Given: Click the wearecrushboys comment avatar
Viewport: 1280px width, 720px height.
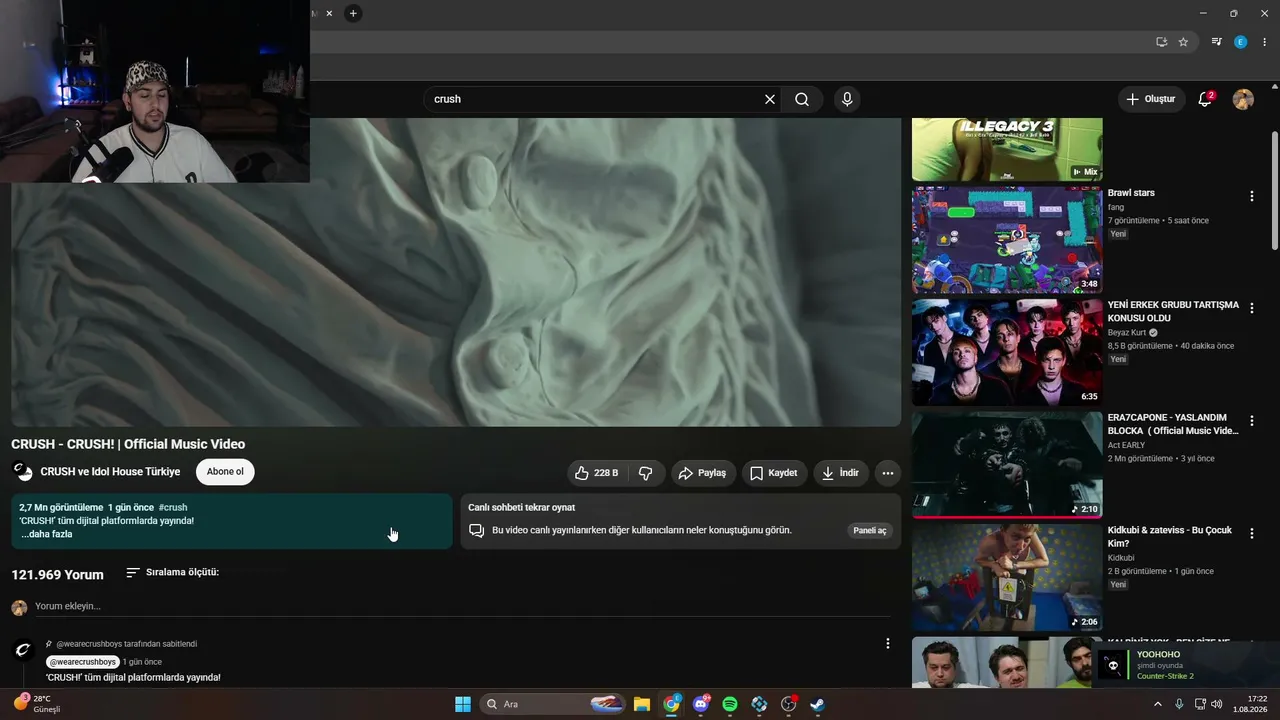Looking at the screenshot, I should click(x=22, y=650).
